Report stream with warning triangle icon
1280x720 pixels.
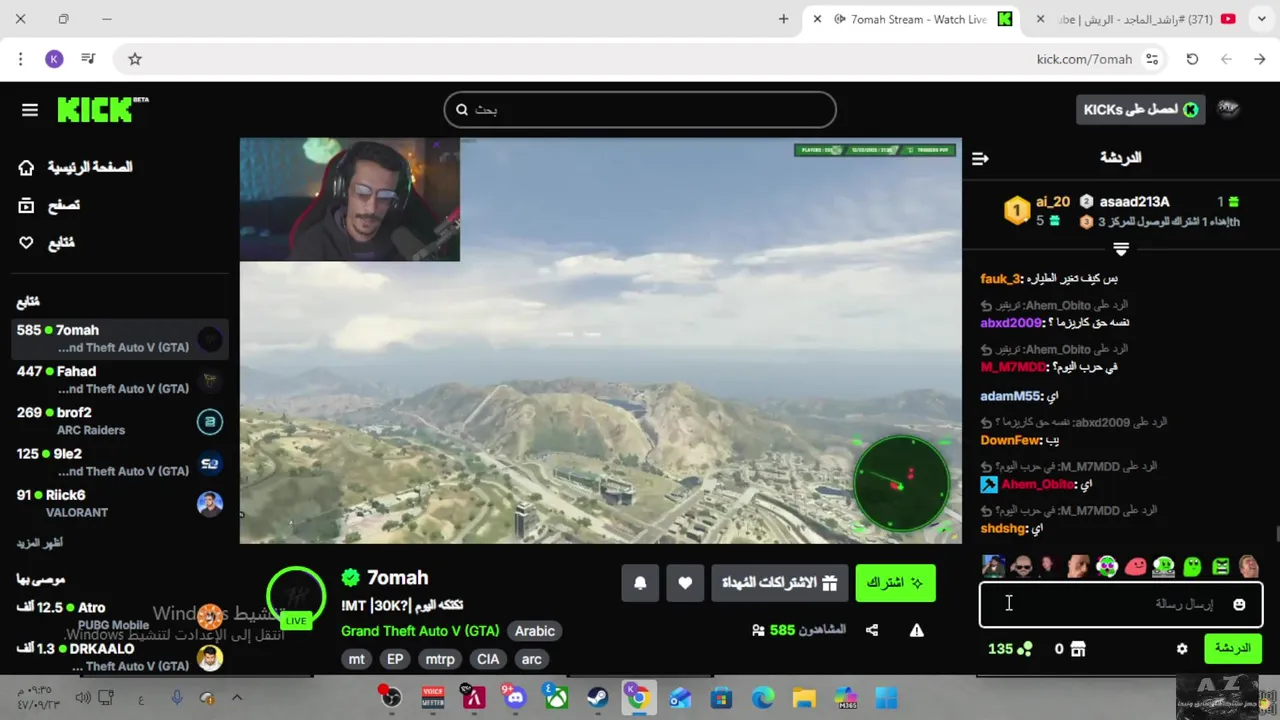pyautogui.click(x=916, y=630)
